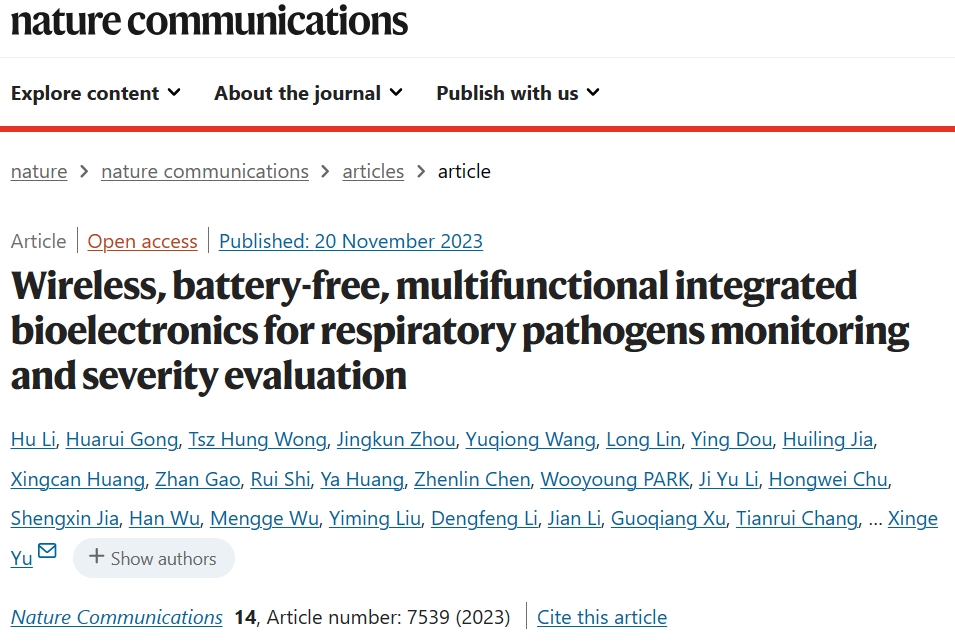Click author Yuqiong Wang
The width and height of the screenshot is (955, 641).
530,439
